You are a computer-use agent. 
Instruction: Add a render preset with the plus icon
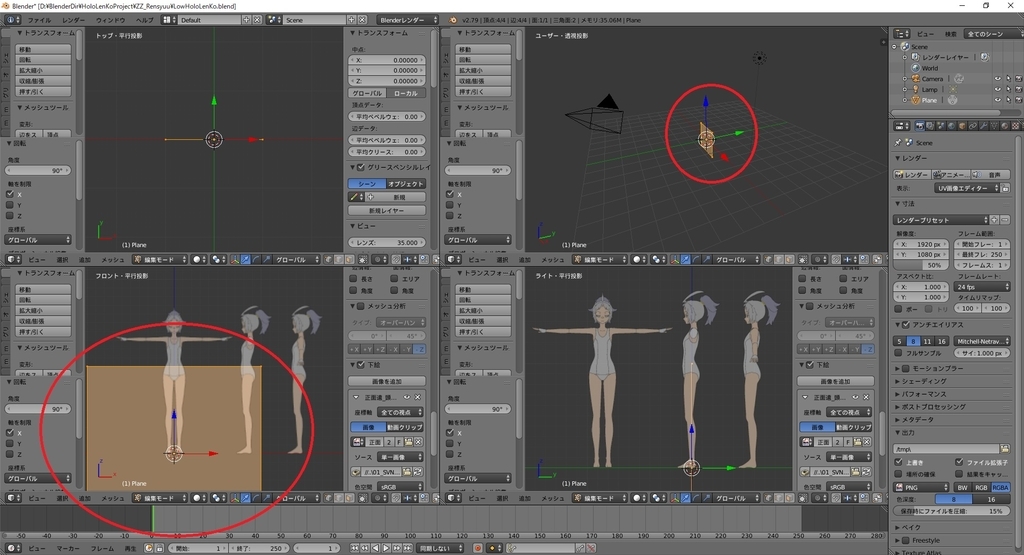[x=994, y=220]
